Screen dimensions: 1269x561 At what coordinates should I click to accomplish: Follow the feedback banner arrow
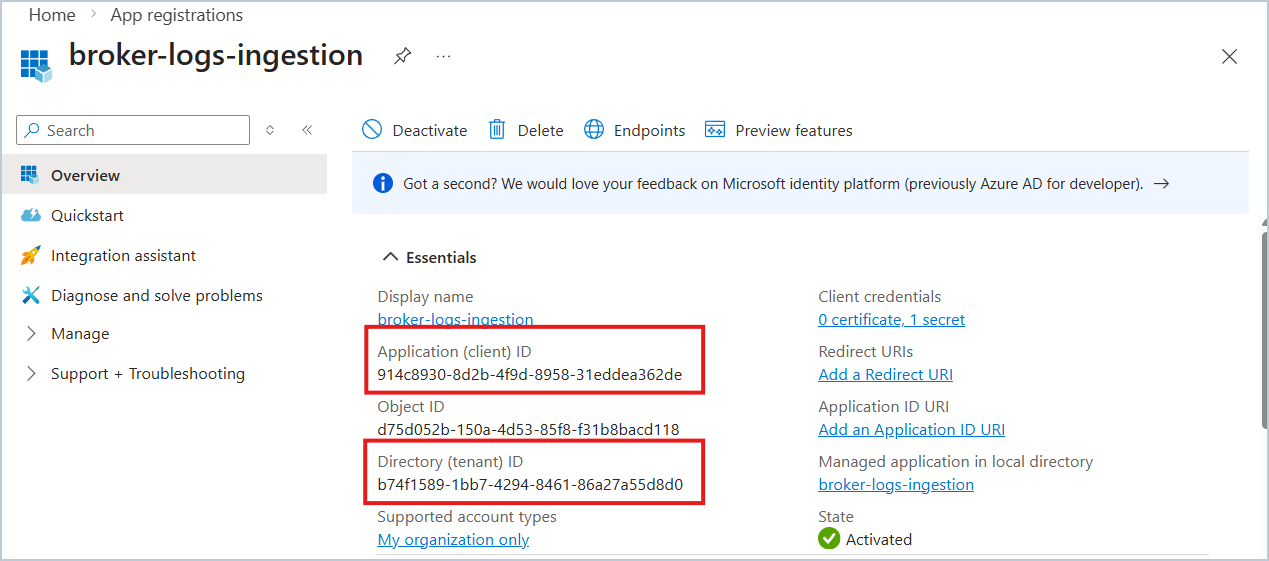coord(1161,184)
